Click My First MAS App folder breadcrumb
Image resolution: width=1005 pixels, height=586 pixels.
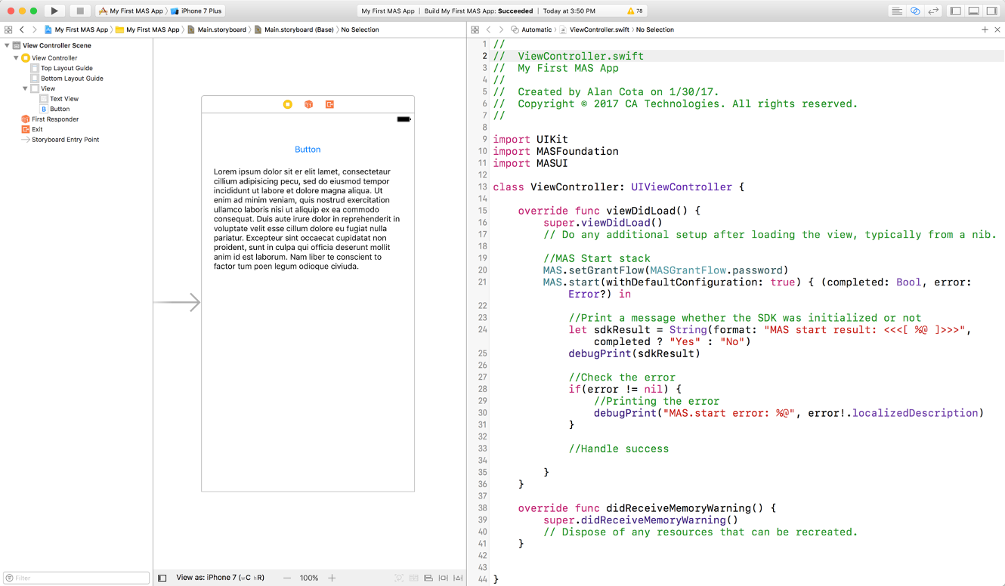pyautogui.click(x=147, y=29)
